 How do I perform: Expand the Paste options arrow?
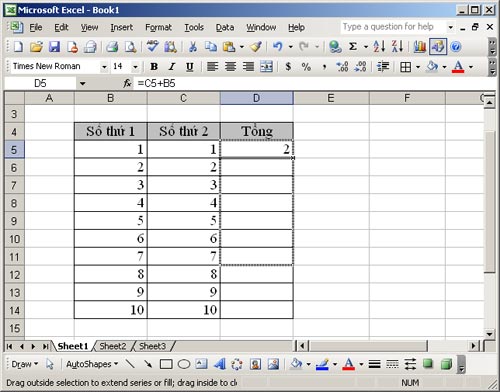point(242,47)
